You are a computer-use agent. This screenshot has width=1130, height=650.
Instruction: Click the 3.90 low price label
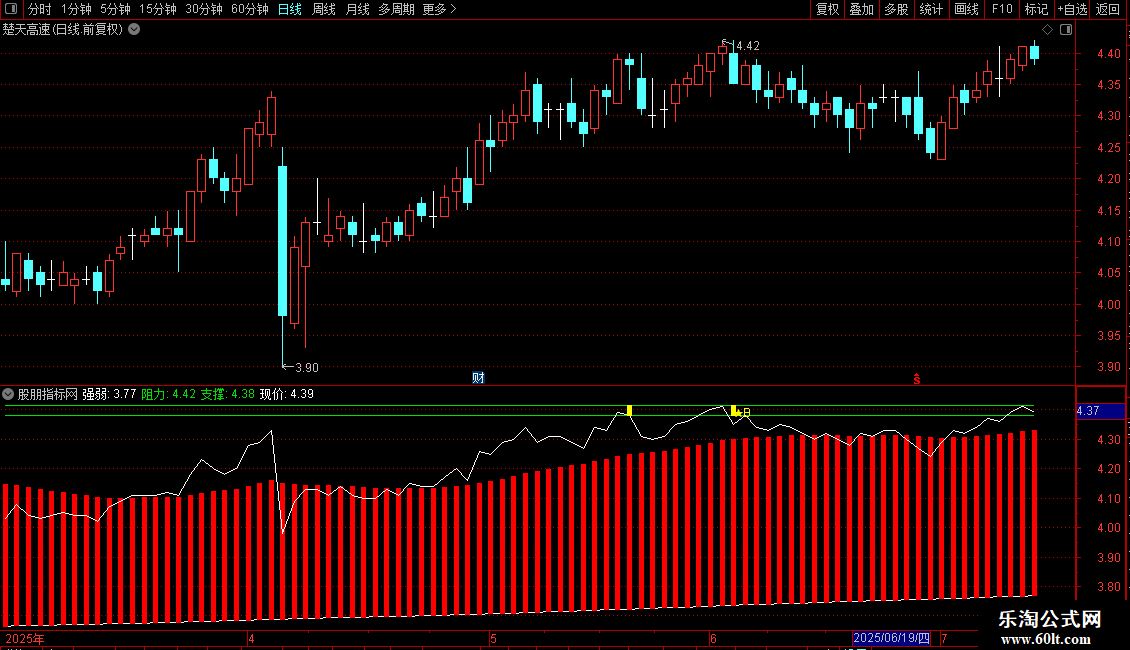point(306,368)
